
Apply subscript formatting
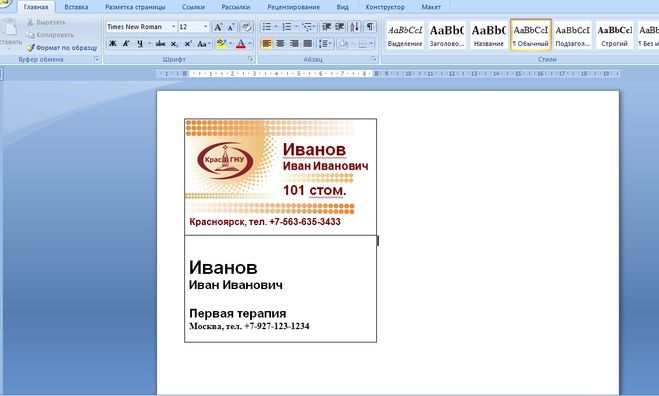174,44
